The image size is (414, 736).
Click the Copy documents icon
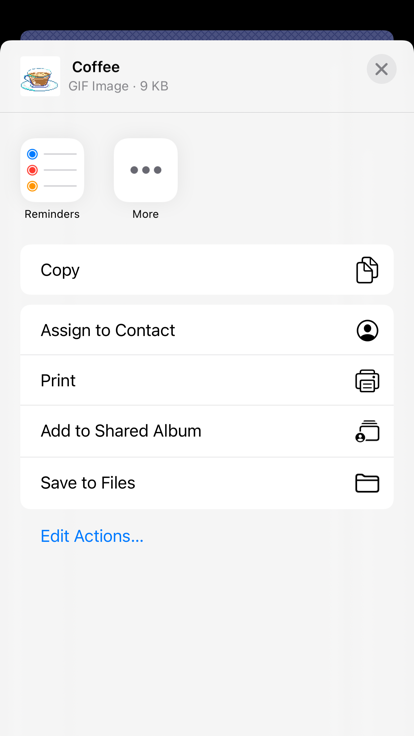[x=367, y=270]
